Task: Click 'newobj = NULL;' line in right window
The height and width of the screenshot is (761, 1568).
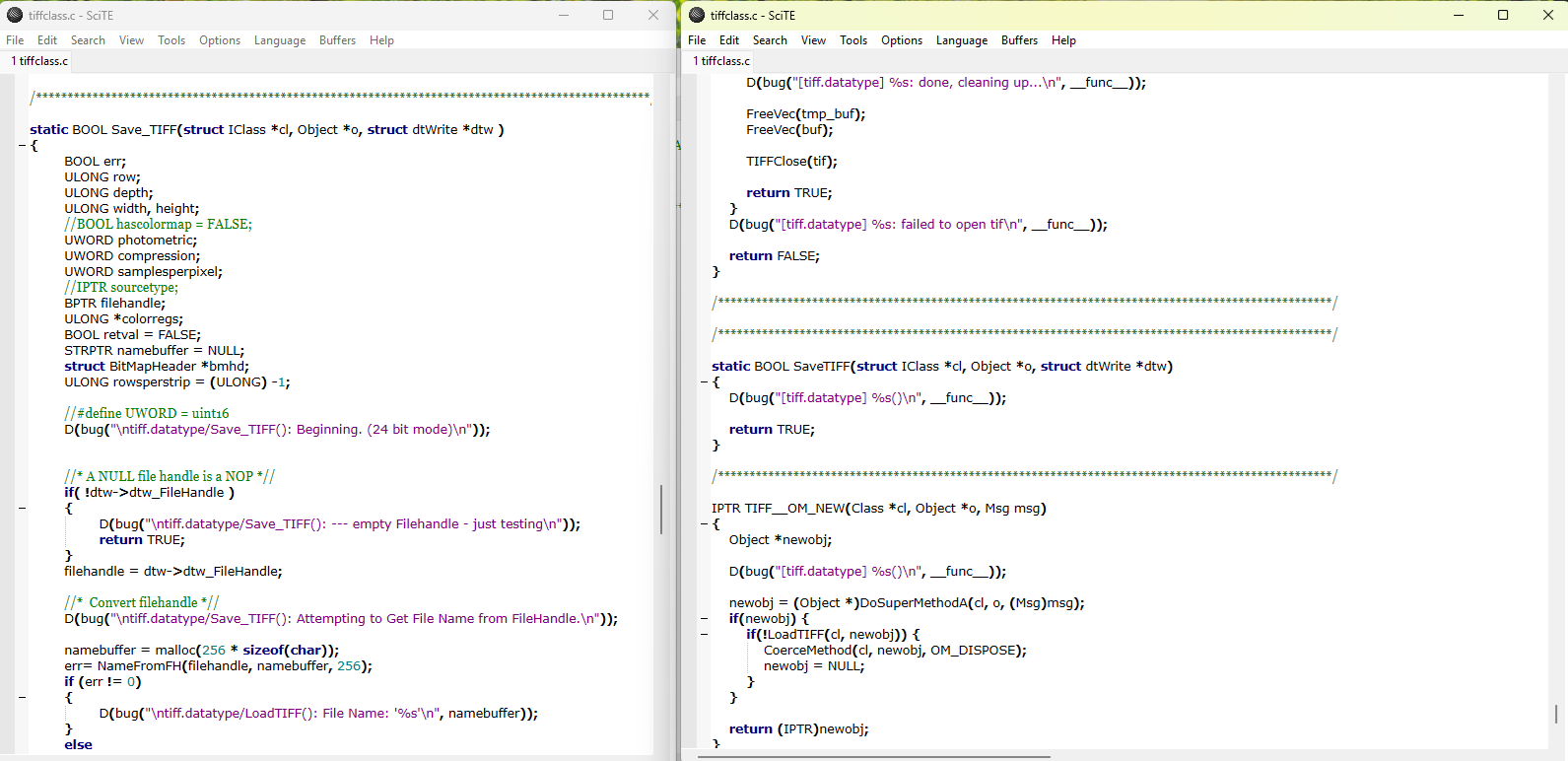Action: coord(814,665)
